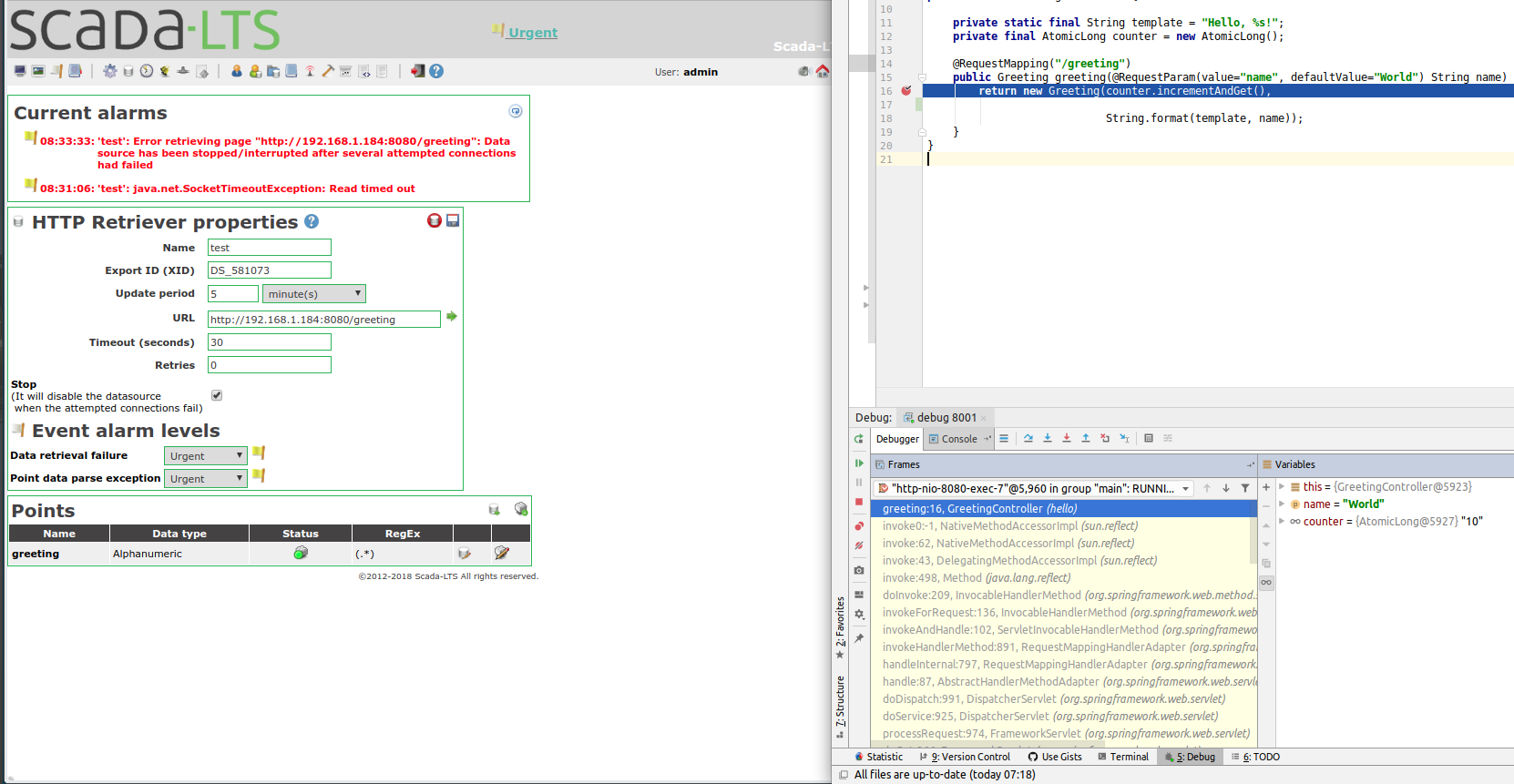The image size is (1514, 784).
Task: Click the red Stop debug square
Action: pos(859,502)
